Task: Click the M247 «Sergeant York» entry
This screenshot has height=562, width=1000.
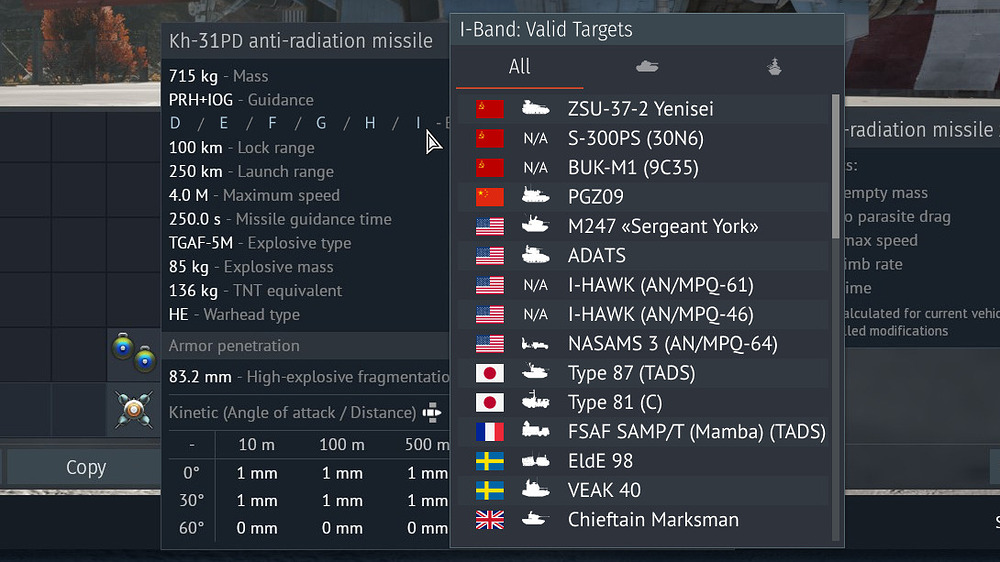Action: pos(643,226)
